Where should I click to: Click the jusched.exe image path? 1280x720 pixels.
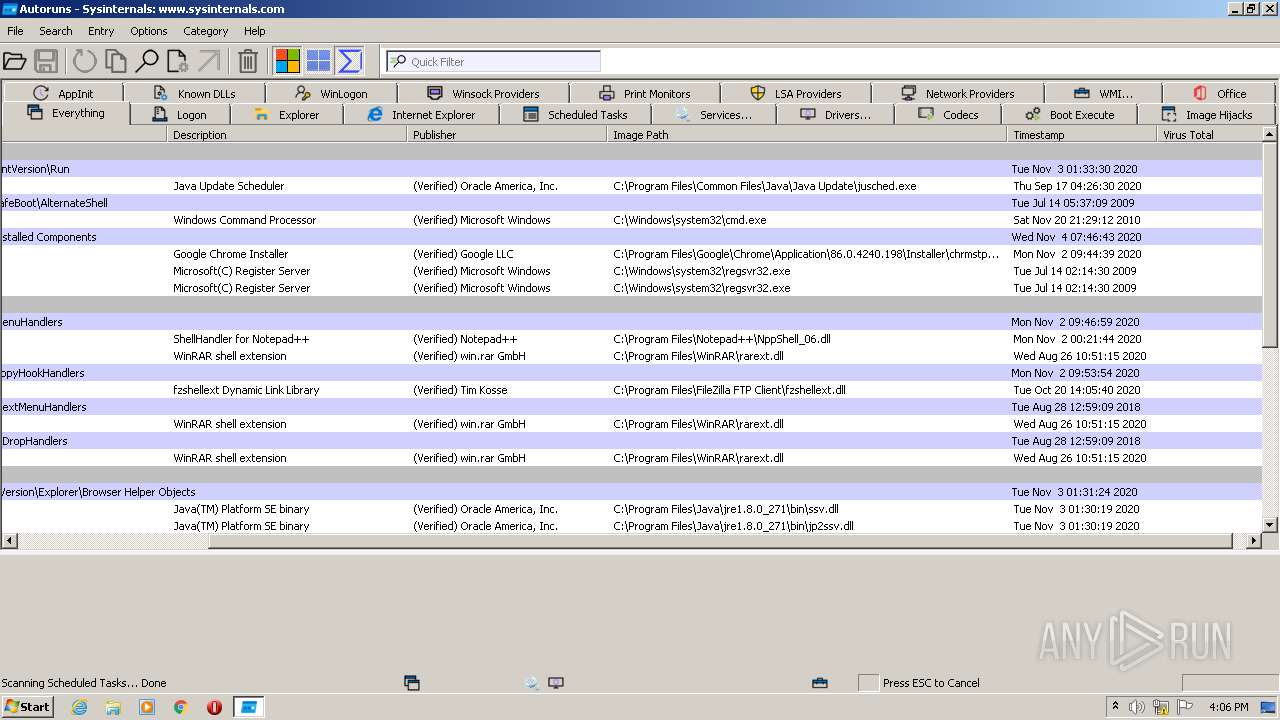tap(764, 186)
